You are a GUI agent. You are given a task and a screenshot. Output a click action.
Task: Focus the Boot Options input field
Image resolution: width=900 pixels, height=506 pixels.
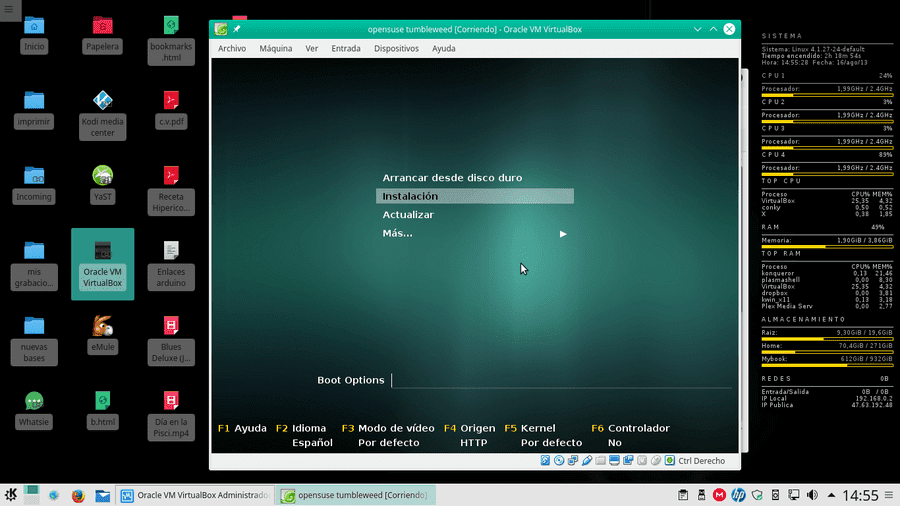click(561, 380)
